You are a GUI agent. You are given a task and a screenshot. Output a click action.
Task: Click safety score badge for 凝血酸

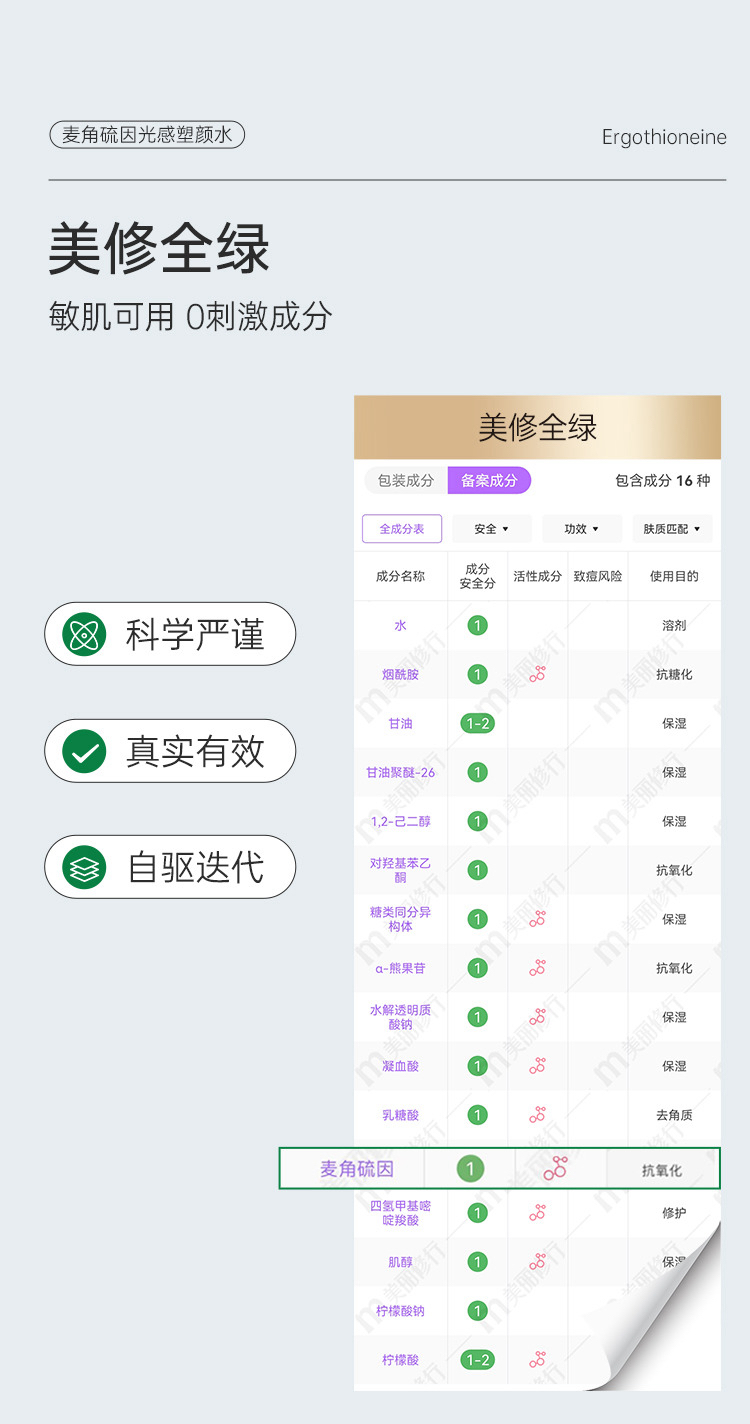click(x=478, y=1066)
